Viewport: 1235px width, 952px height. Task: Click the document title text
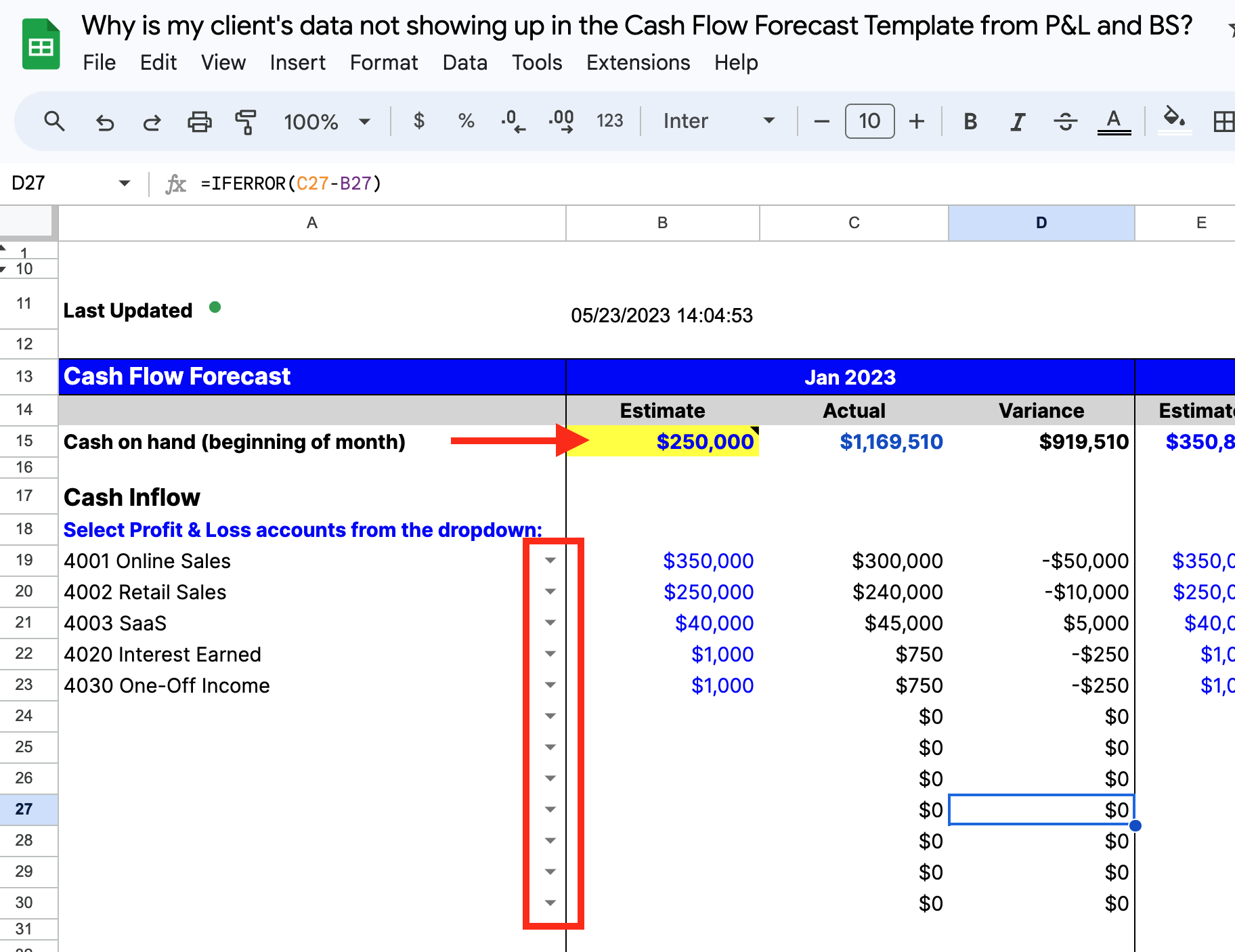(636, 26)
